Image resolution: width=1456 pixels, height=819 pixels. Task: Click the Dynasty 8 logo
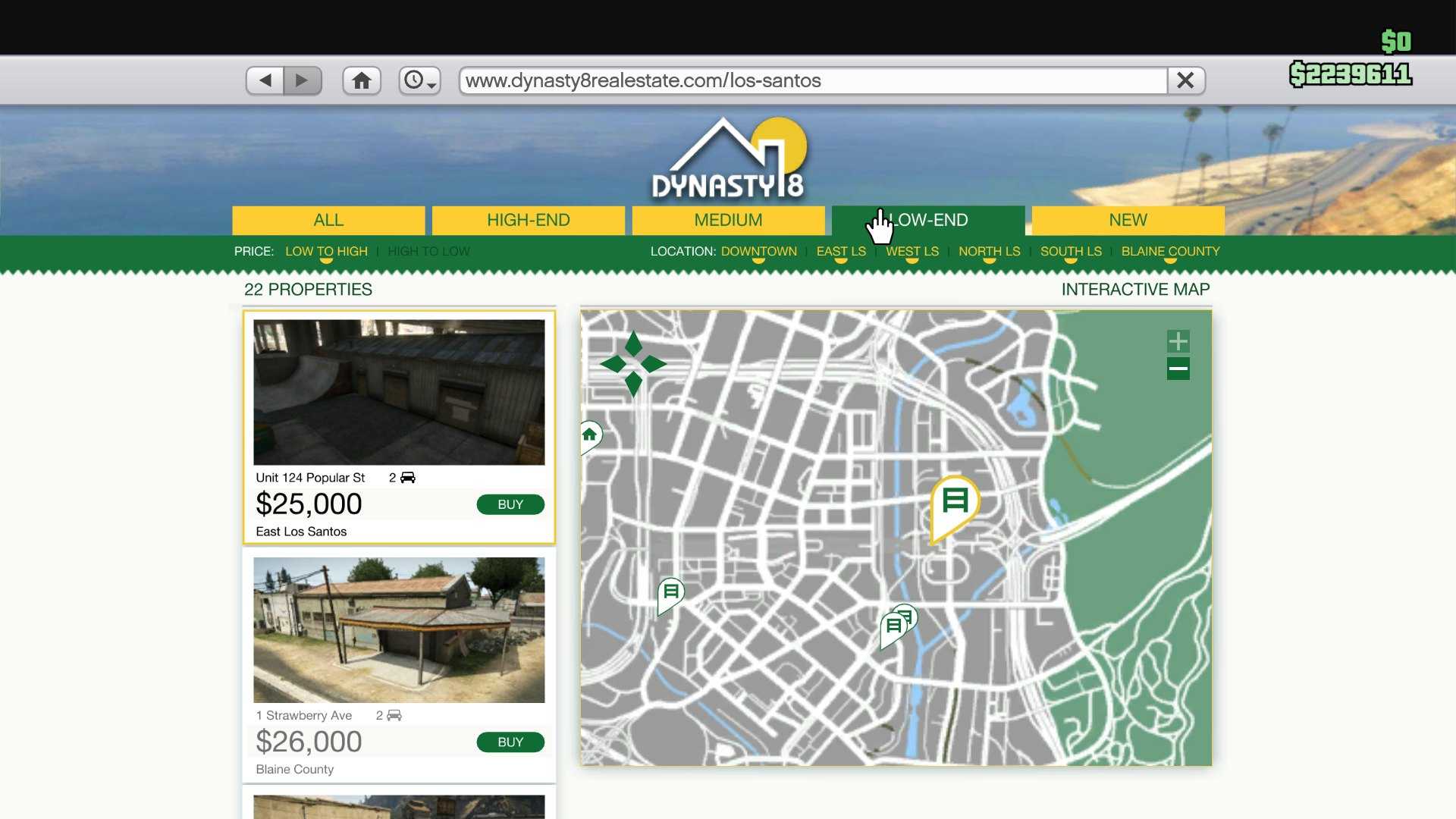click(x=728, y=159)
